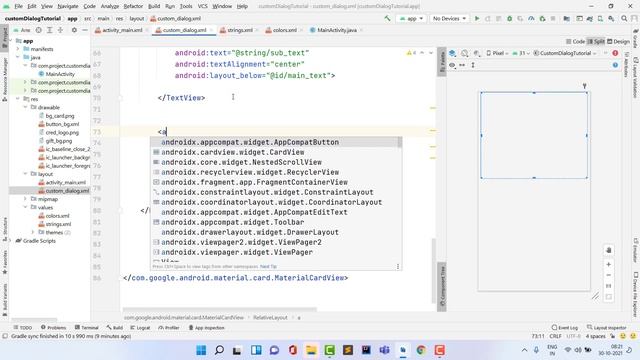Toggle the Resource Manager side panel
The height and width of the screenshot is (360, 640).
point(4,79)
